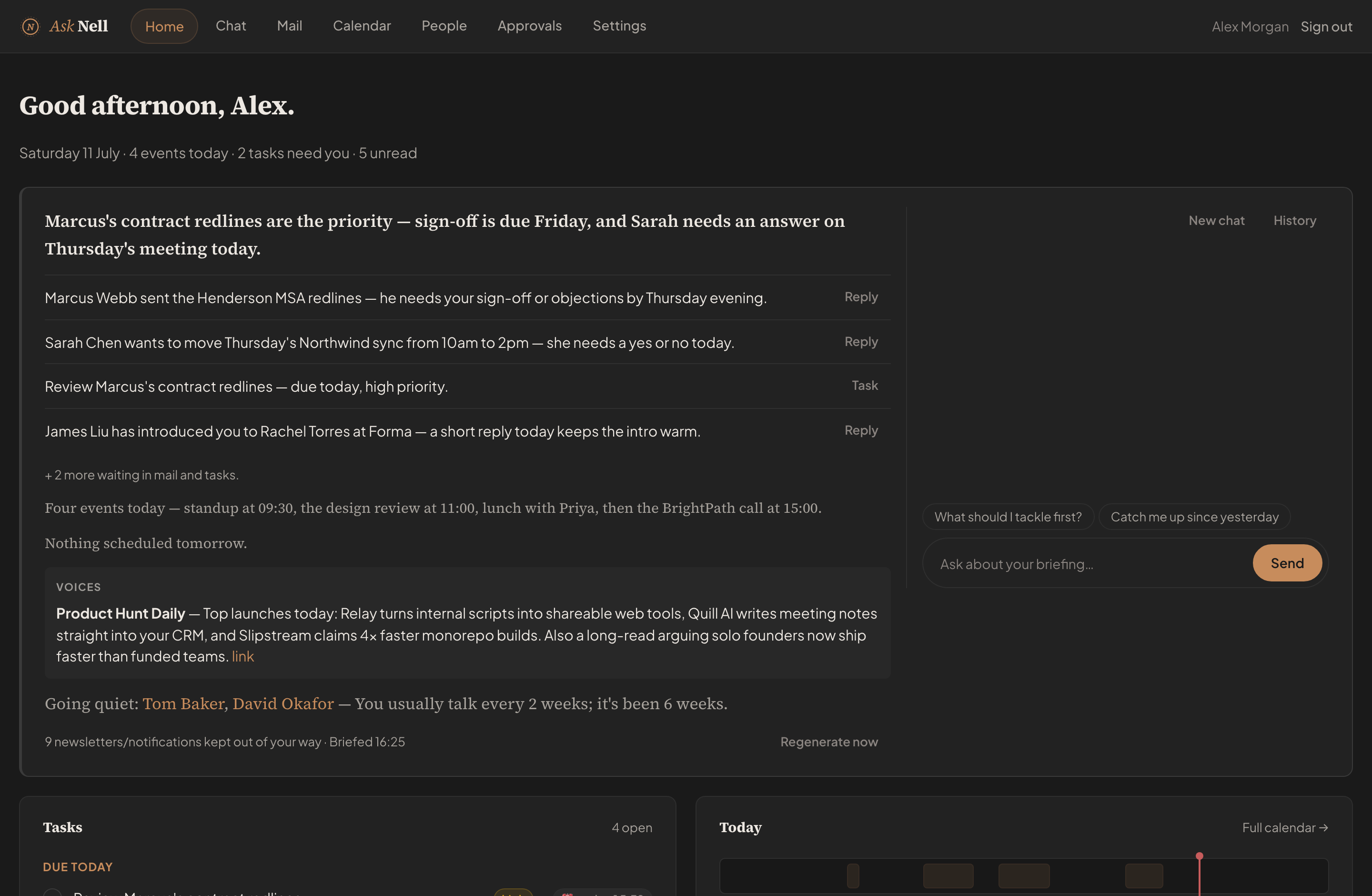Open David Okafor's contact link
1372x896 pixels.
click(x=283, y=704)
